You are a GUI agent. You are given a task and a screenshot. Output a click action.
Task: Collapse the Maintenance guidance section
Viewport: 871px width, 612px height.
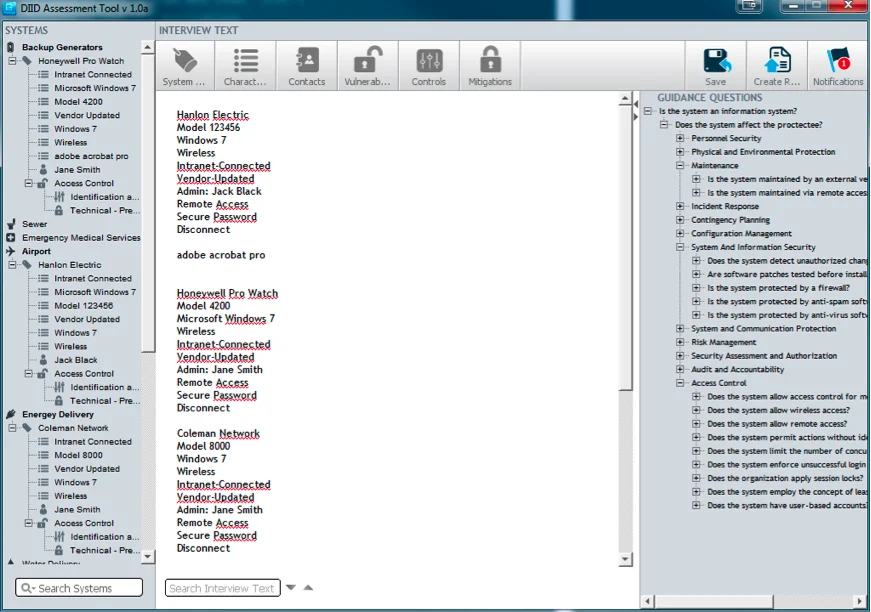pos(678,165)
